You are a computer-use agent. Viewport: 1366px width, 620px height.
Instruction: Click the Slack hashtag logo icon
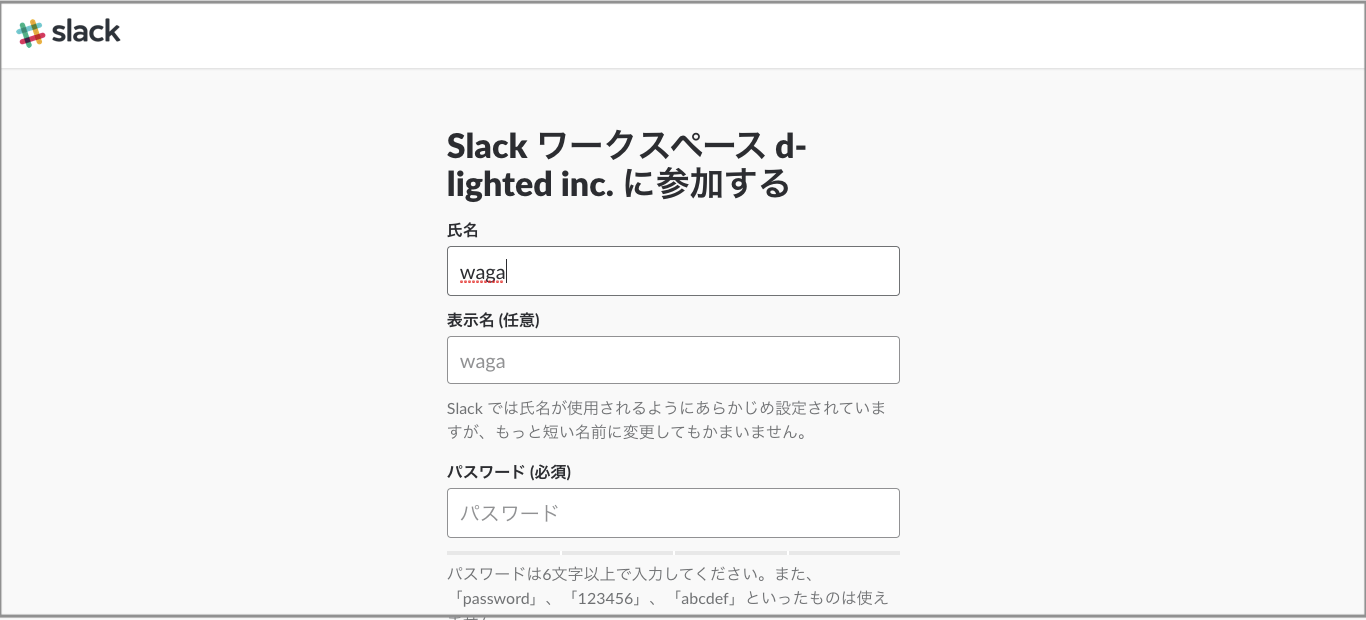31,33
